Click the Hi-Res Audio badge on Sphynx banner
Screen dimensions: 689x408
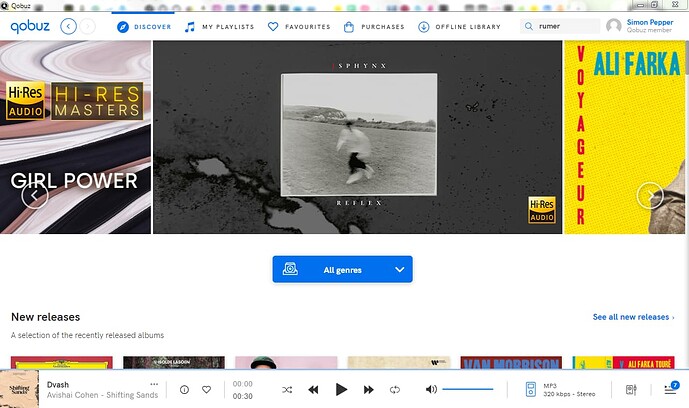542,210
